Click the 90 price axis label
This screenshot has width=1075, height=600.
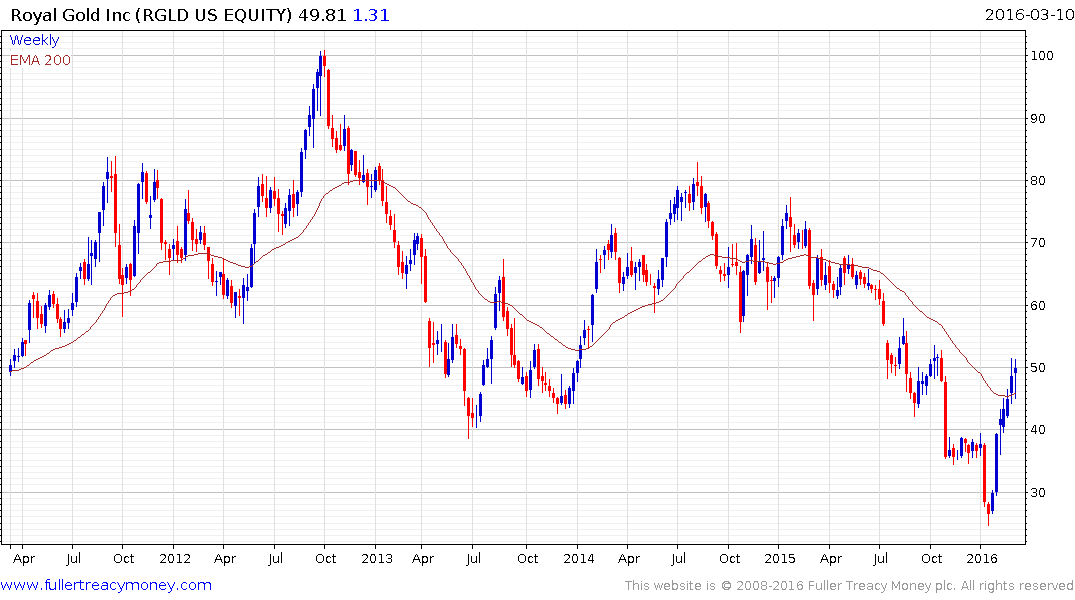pos(1038,118)
